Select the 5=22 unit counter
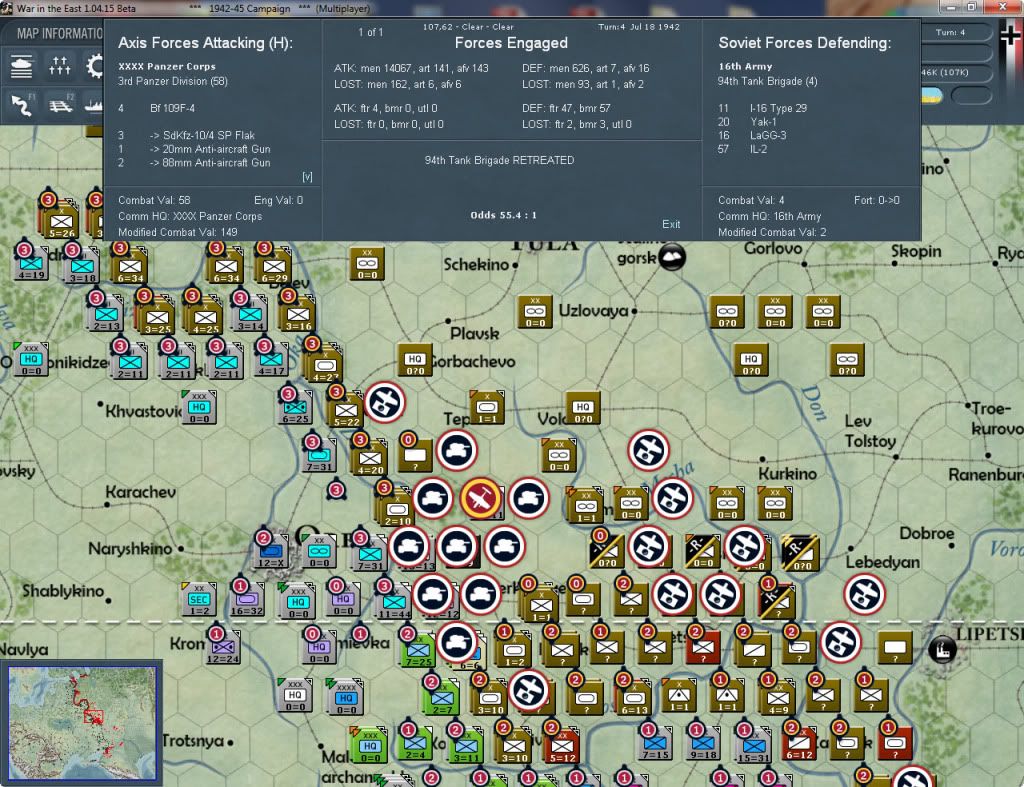 pyautogui.click(x=347, y=412)
